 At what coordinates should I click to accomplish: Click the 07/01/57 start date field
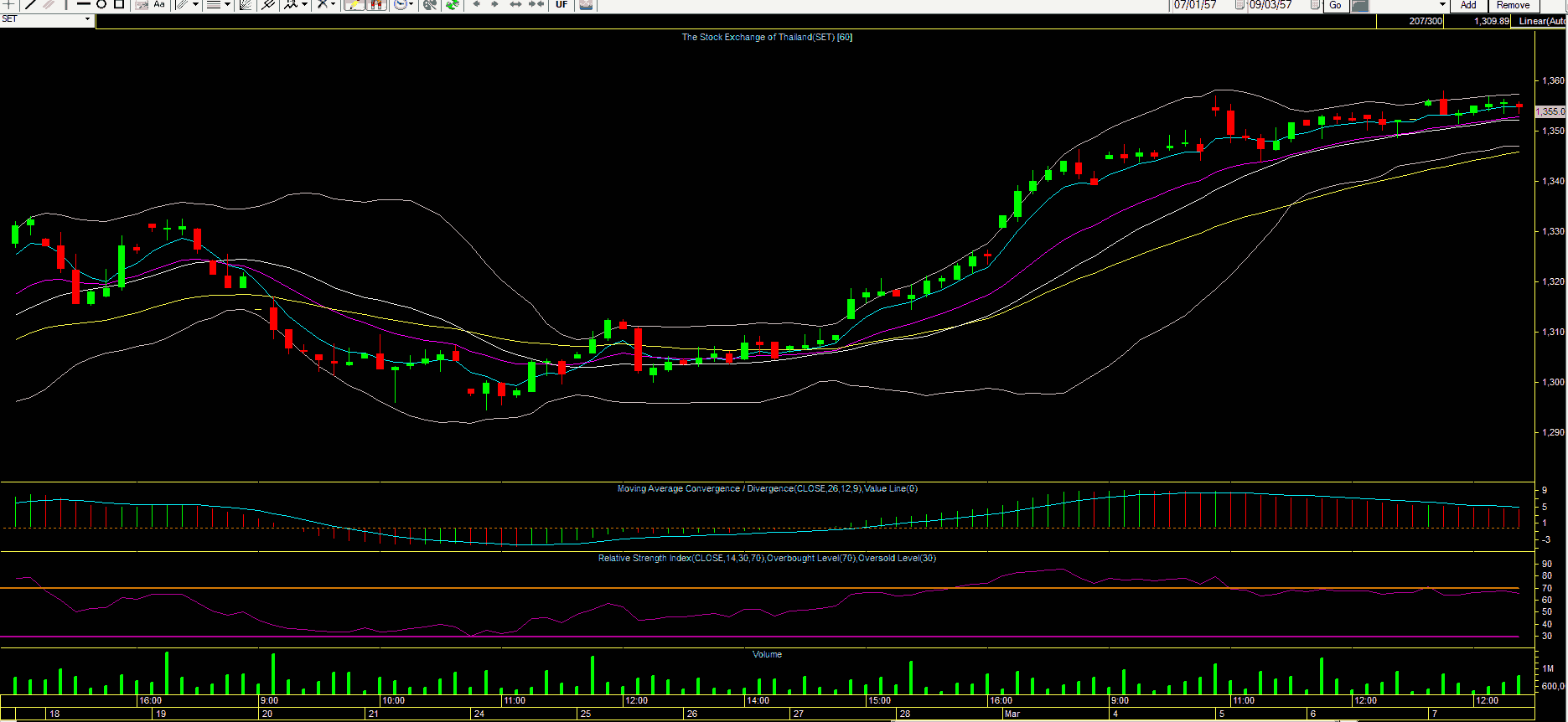click(x=1195, y=4)
